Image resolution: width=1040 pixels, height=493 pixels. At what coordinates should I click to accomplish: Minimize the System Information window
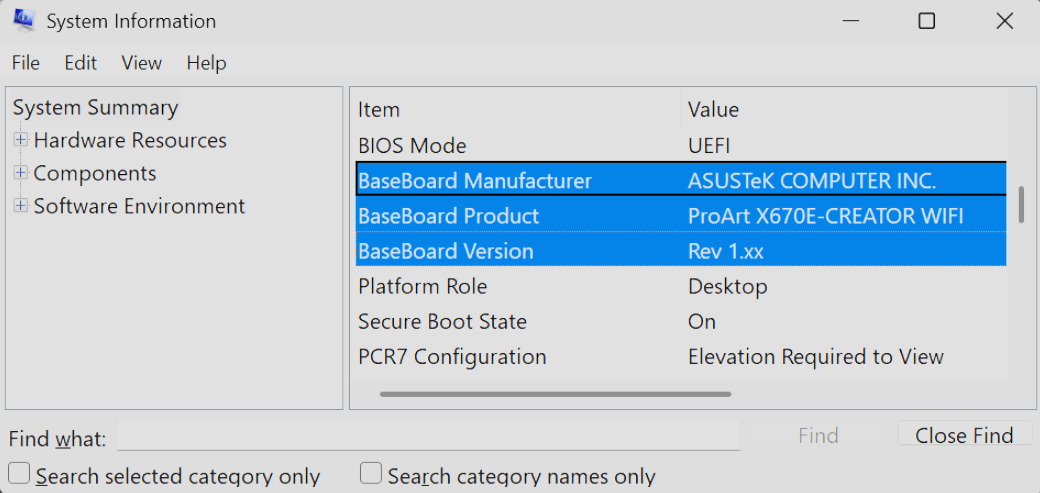click(851, 21)
